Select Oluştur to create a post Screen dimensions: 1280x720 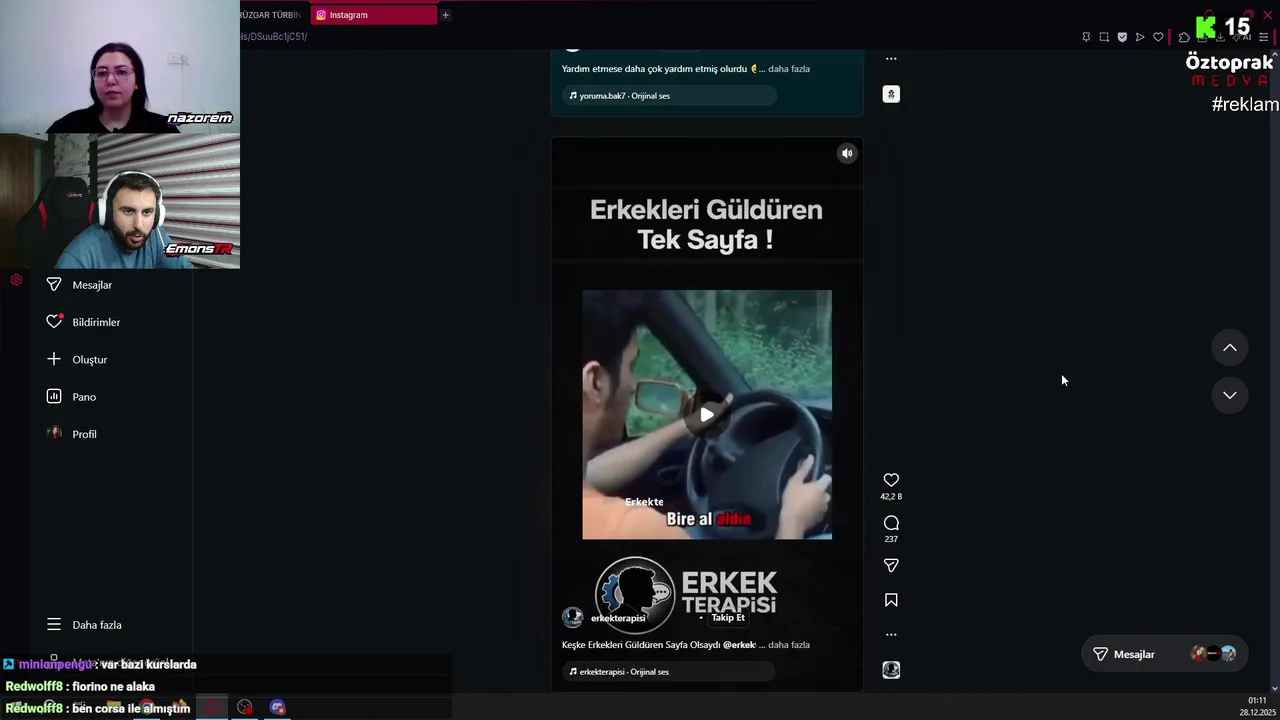pyautogui.click(x=89, y=359)
